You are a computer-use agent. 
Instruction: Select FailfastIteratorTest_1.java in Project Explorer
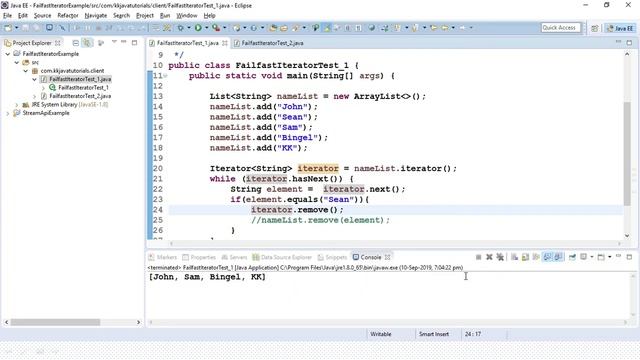[x=80, y=79]
